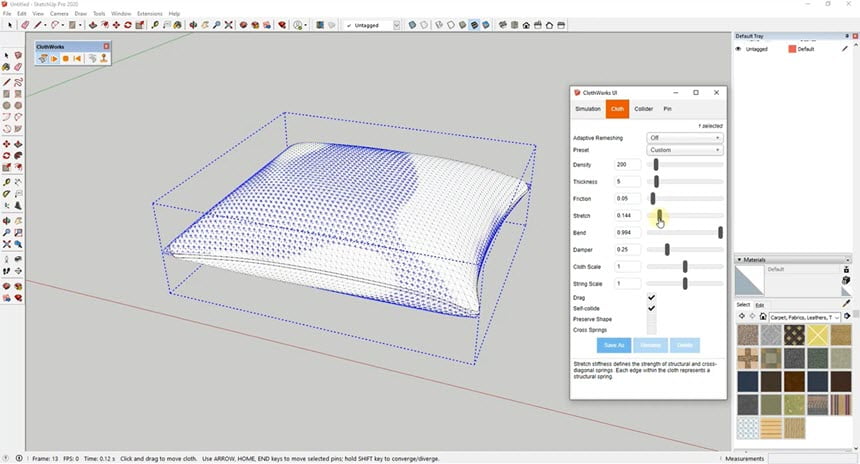The width and height of the screenshot is (860, 464).
Task: Select the yellow crossed fabric material thumbnail
Action: [x=817, y=335]
